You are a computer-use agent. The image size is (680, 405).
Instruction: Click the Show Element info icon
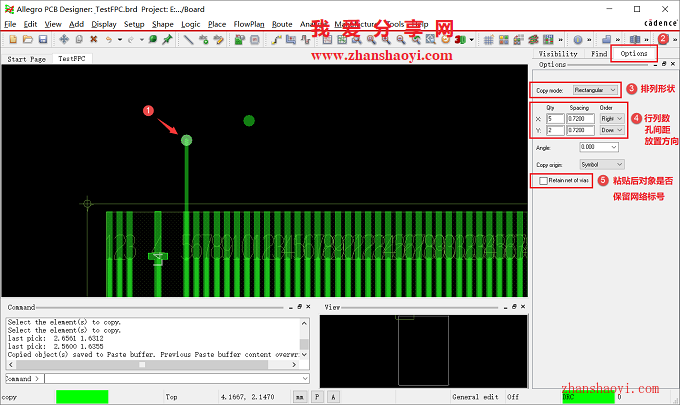pyautogui.click(x=578, y=39)
